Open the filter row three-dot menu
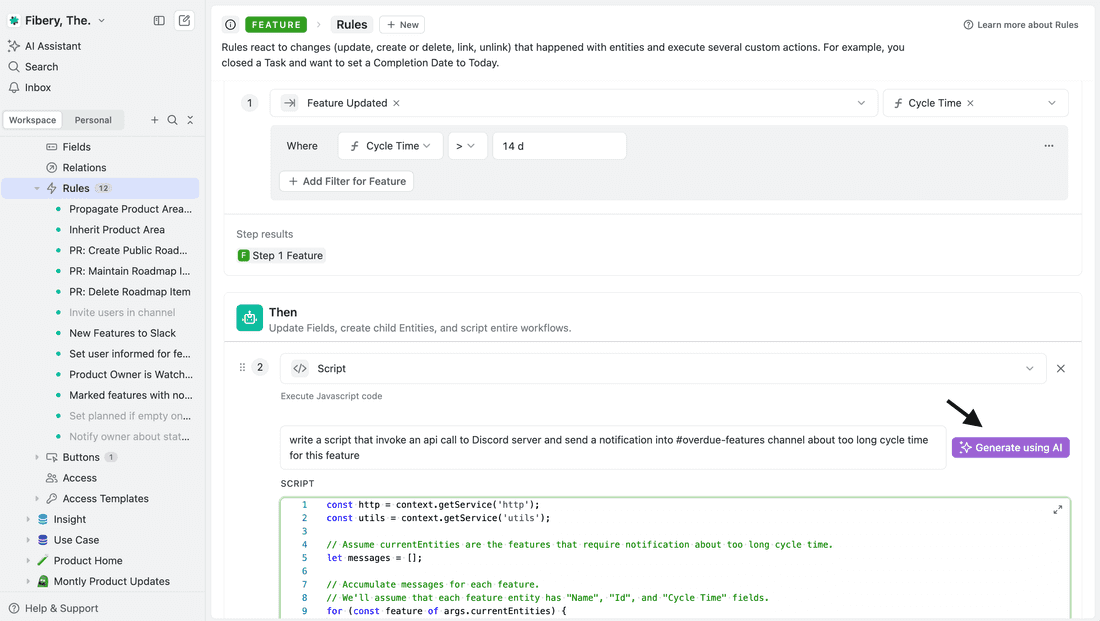This screenshot has height=621, width=1100. pos(1048,146)
